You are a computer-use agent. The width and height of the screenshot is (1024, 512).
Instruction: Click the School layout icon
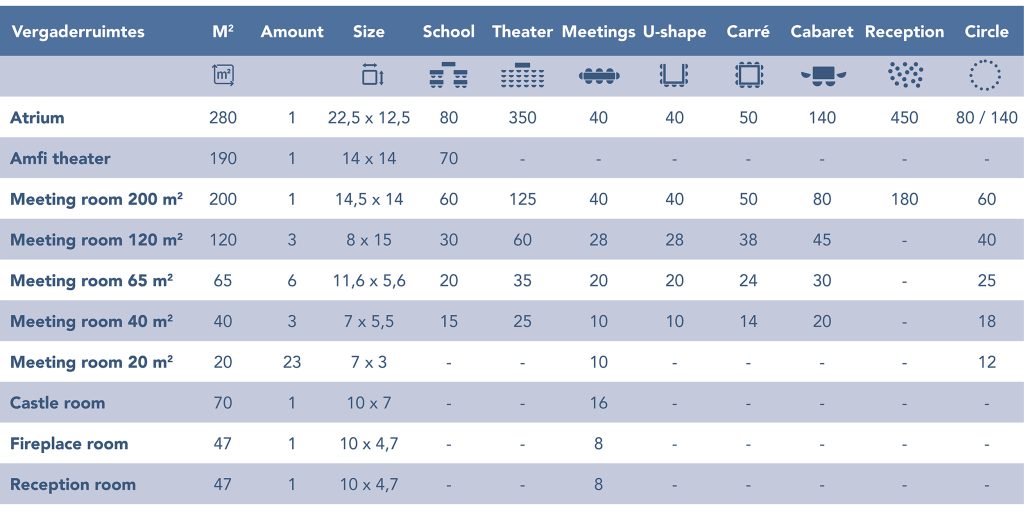(x=449, y=75)
